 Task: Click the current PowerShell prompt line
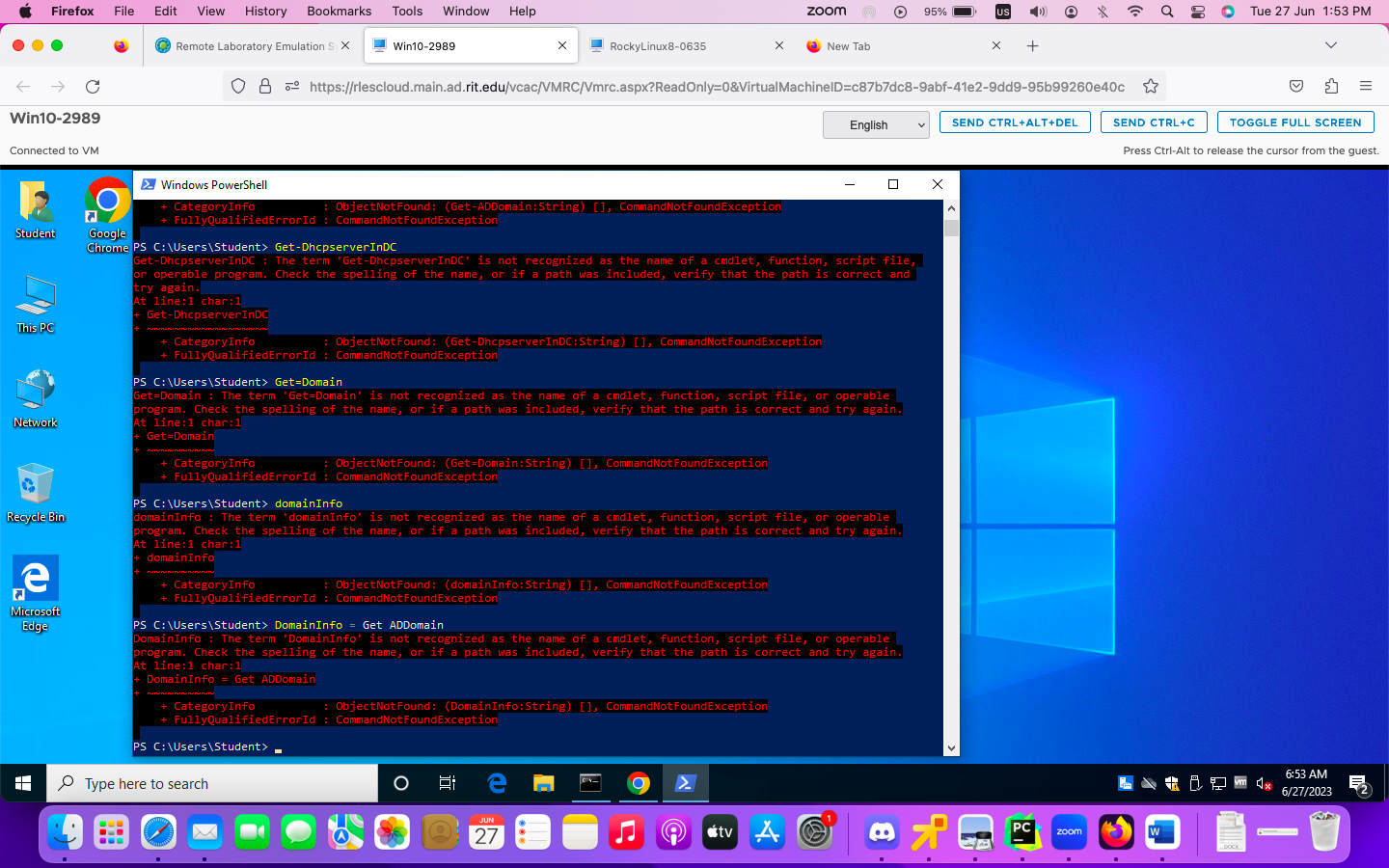tap(207, 746)
